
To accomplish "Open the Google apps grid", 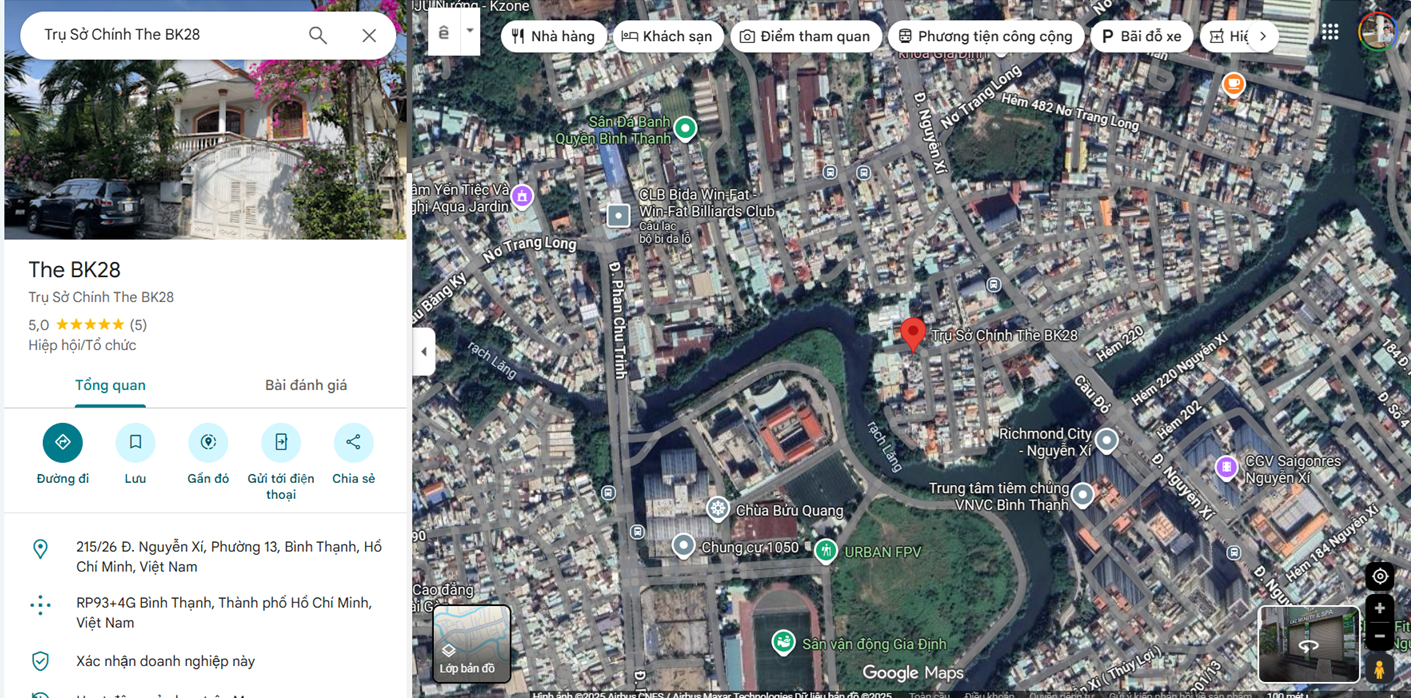I will pyautogui.click(x=1329, y=32).
